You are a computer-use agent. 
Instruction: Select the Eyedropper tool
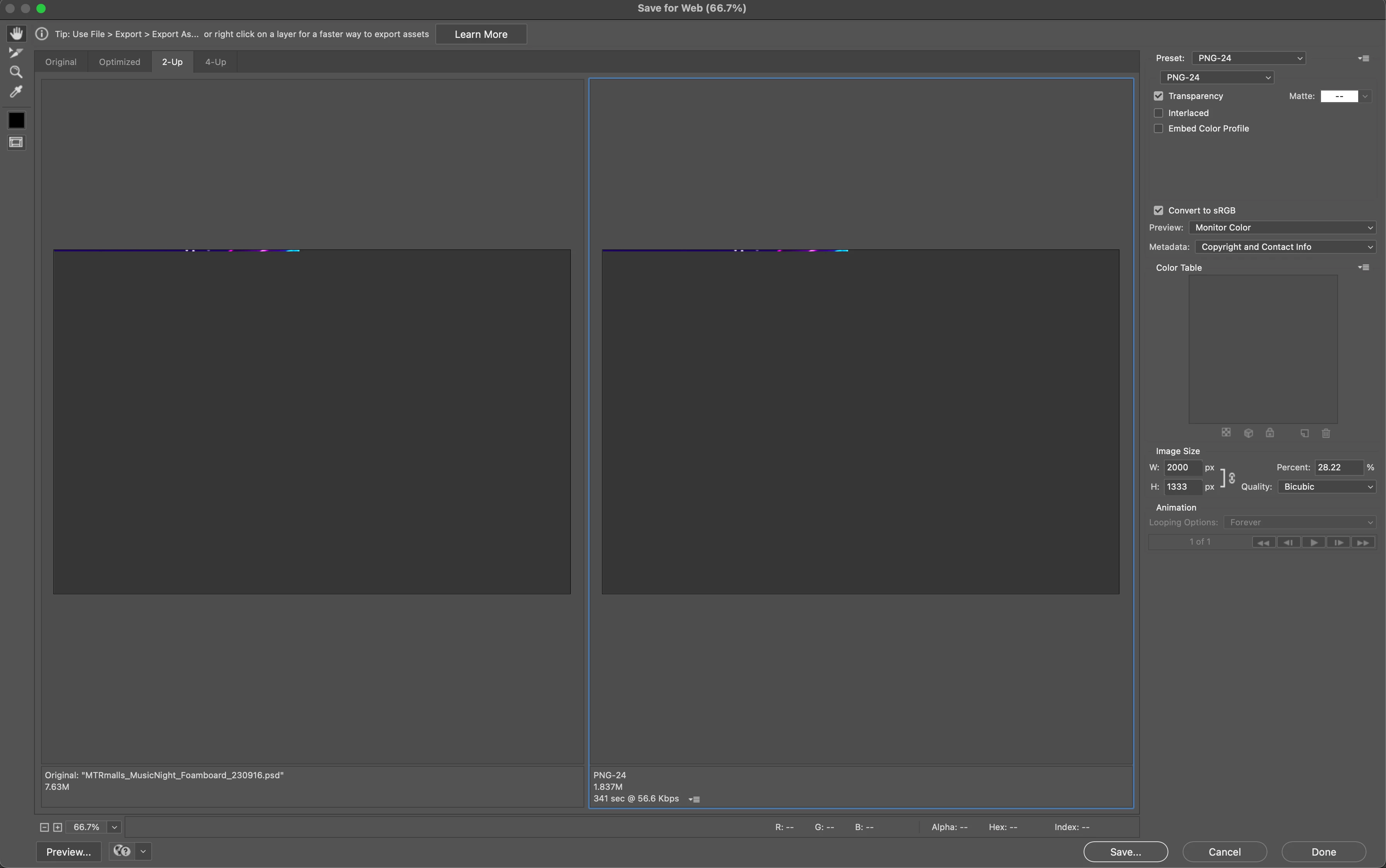(x=16, y=92)
